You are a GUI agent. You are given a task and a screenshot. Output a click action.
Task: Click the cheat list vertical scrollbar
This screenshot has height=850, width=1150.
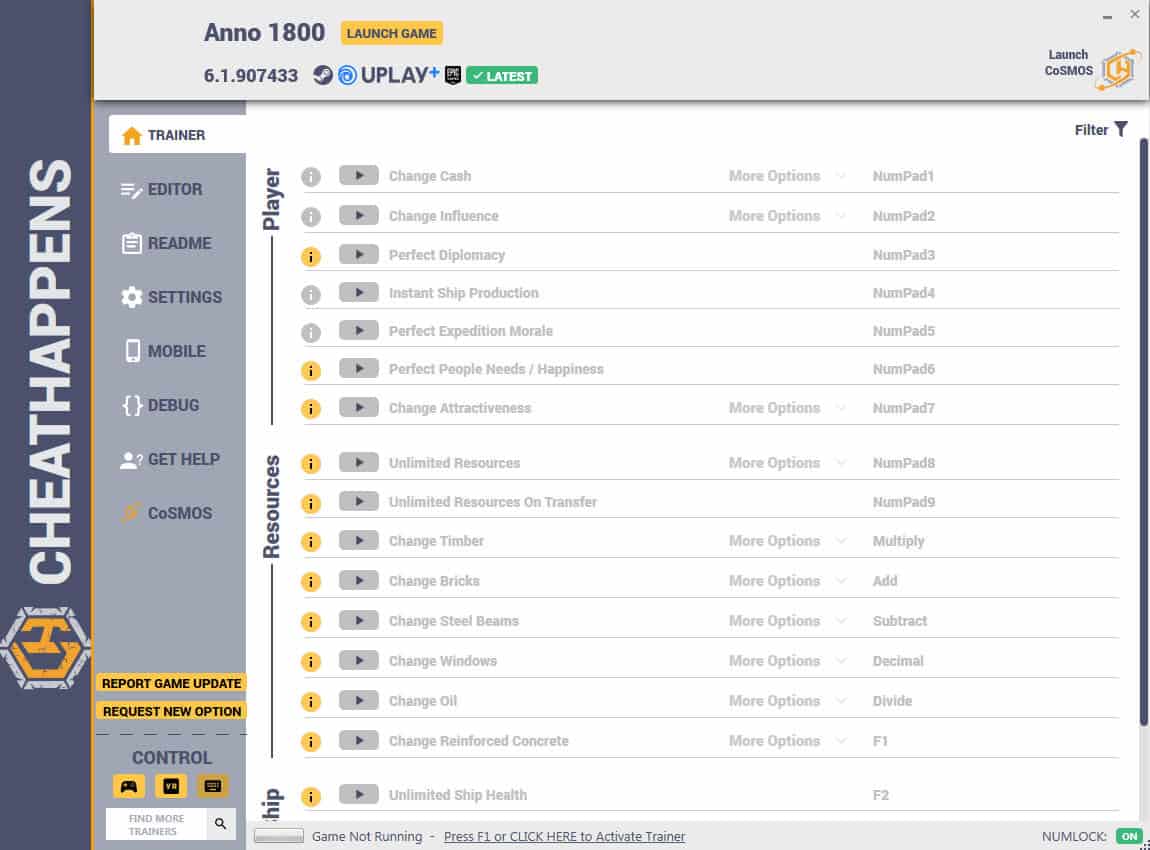1143,433
